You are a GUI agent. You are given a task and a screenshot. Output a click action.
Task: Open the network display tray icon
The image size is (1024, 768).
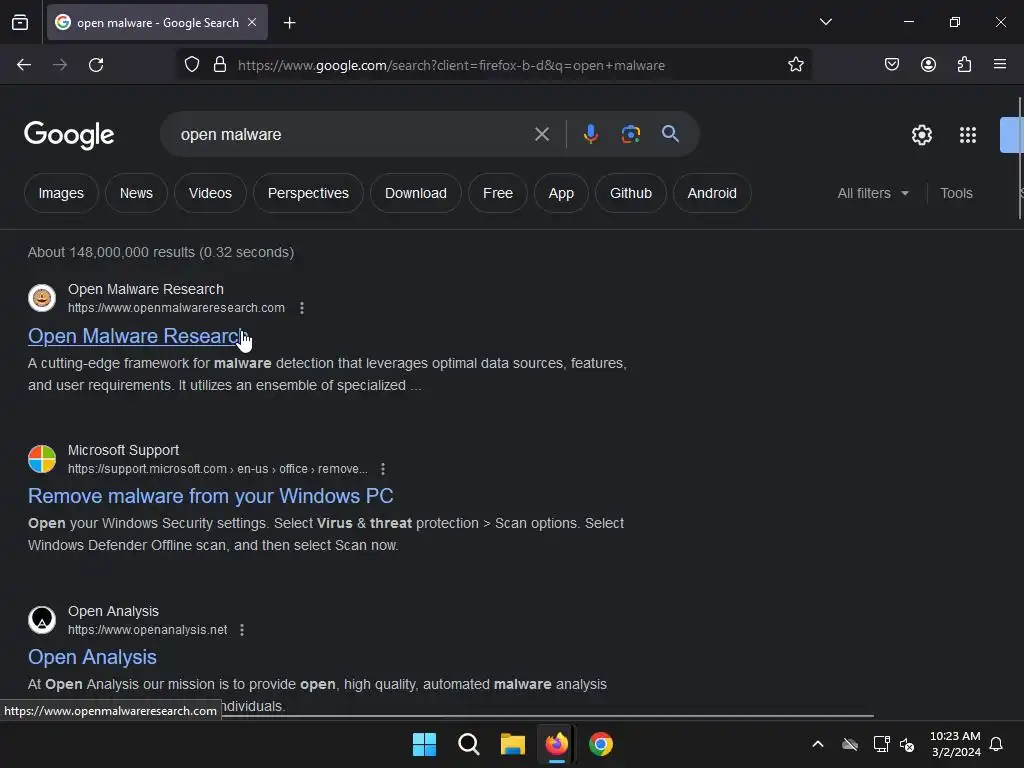881,744
